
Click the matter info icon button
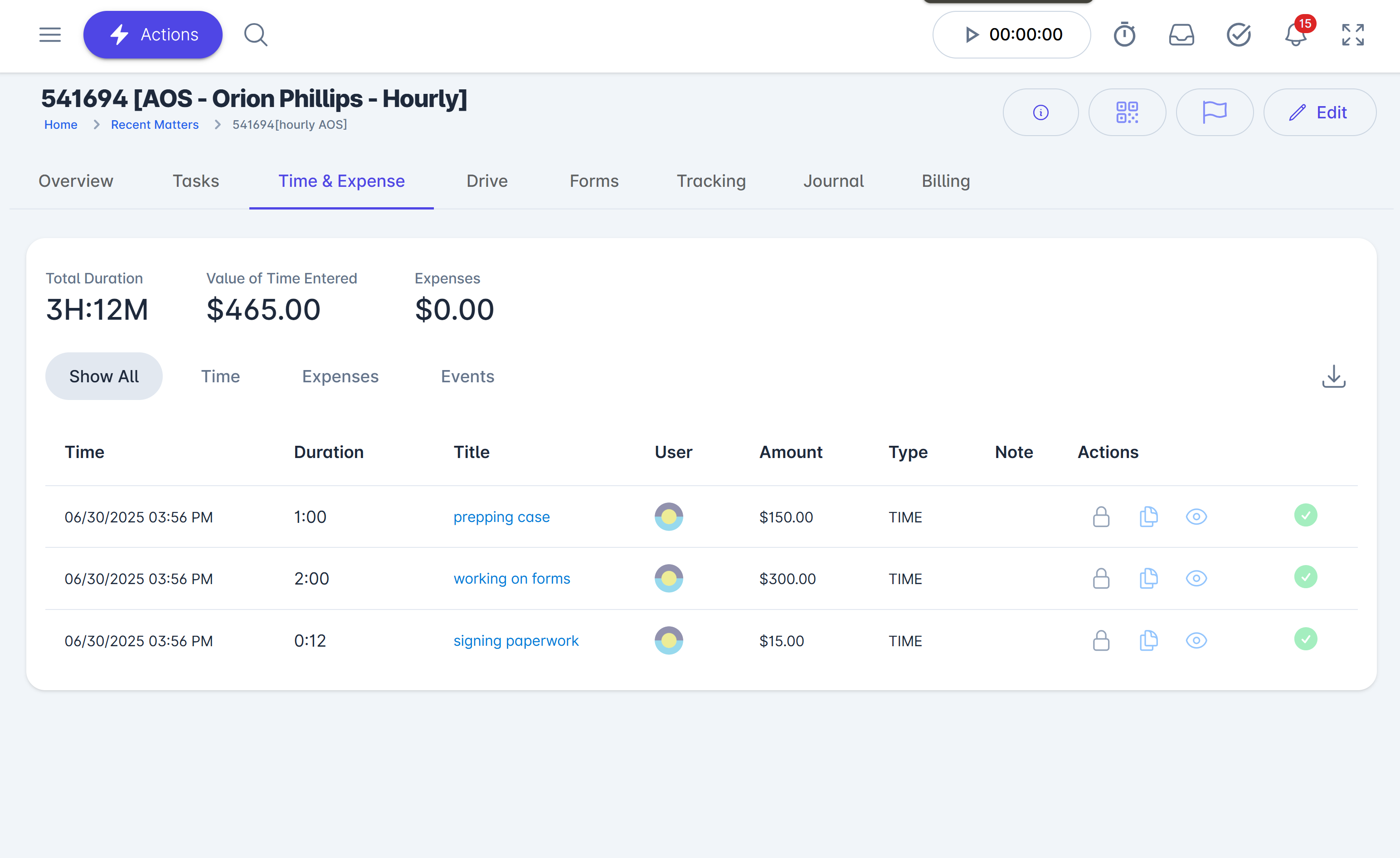click(1040, 112)
